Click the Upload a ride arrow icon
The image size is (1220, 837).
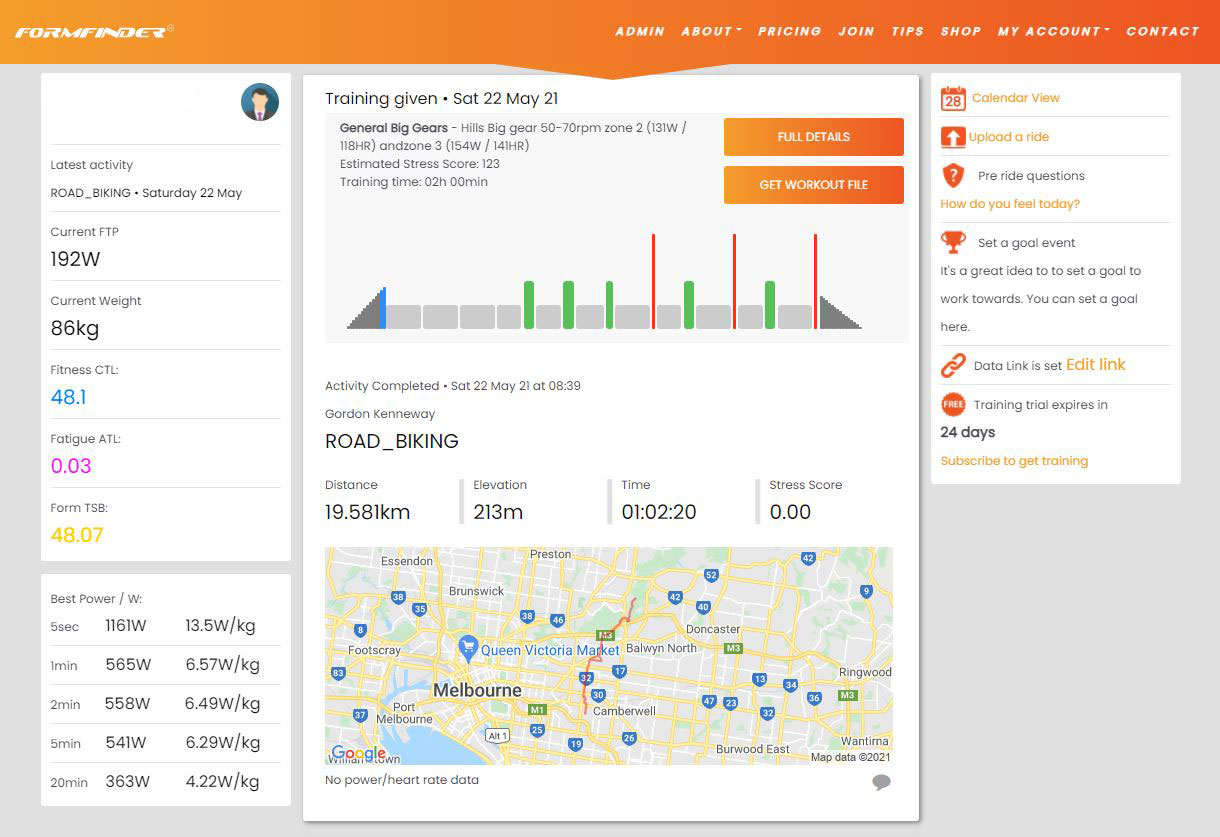point(953,136)
